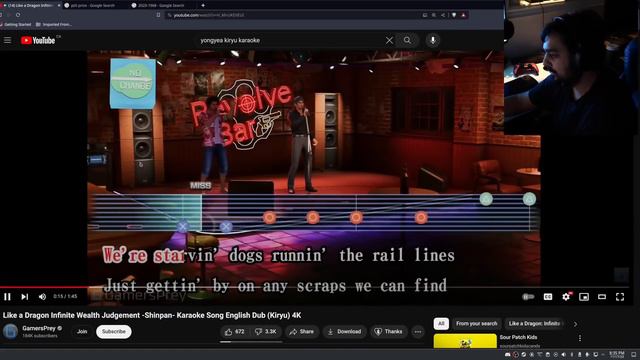Show more filter chips with right arrow
The height and width of the screenshot is (360, 640).
pyautogui.click(x=576, y=324)
